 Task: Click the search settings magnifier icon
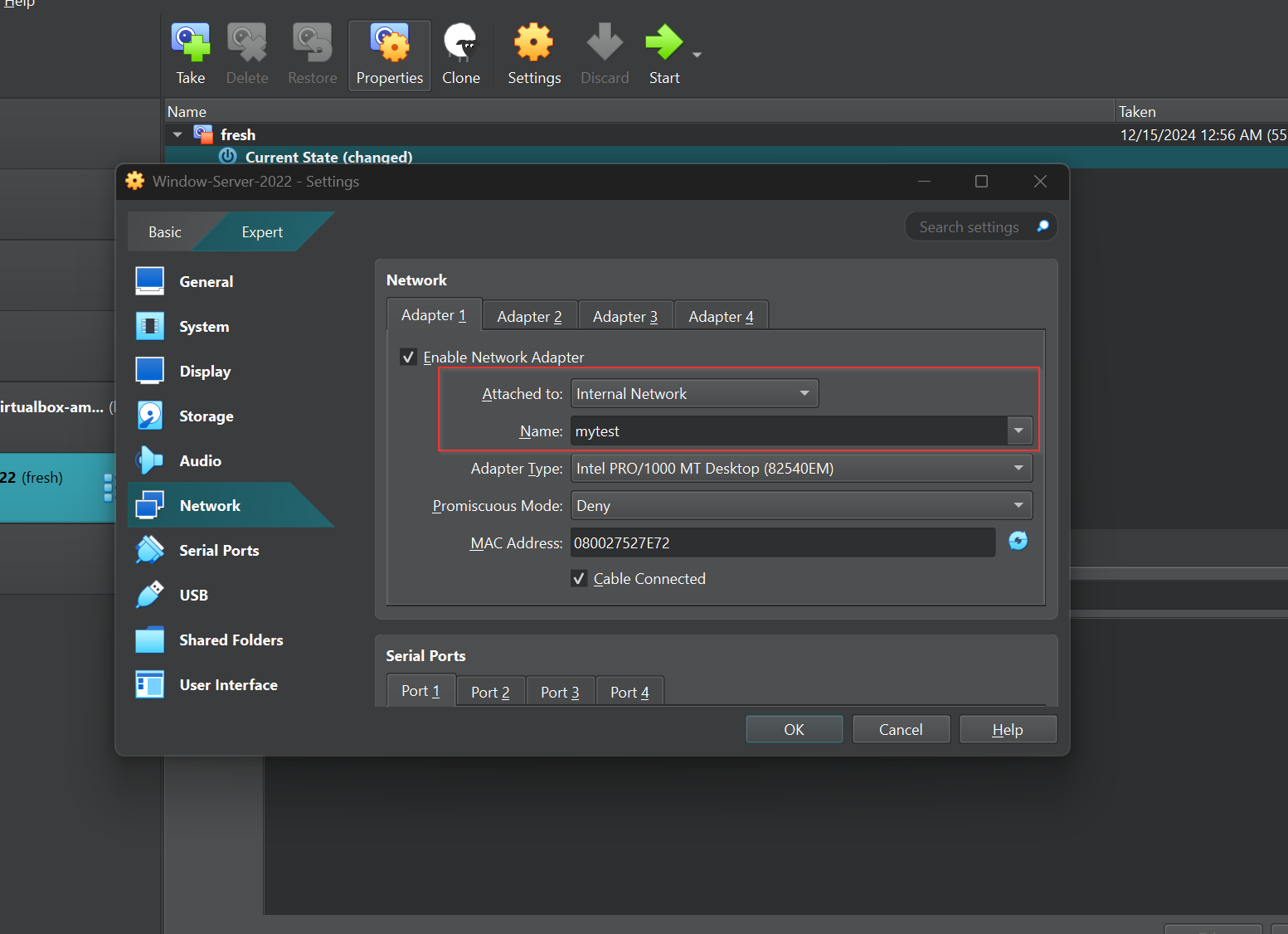tap(1043, 226)
